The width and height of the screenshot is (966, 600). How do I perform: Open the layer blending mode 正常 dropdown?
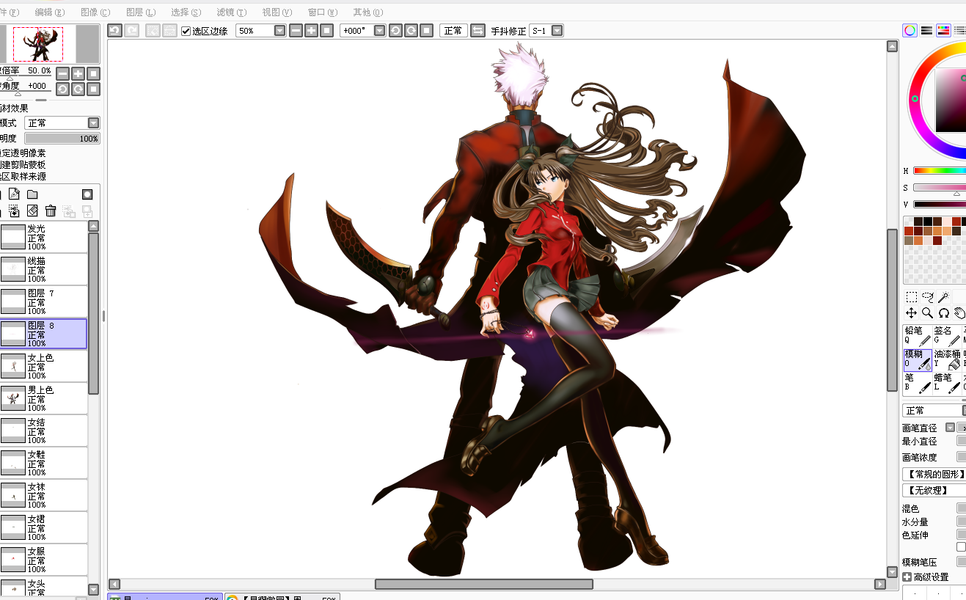coord(62,123)
